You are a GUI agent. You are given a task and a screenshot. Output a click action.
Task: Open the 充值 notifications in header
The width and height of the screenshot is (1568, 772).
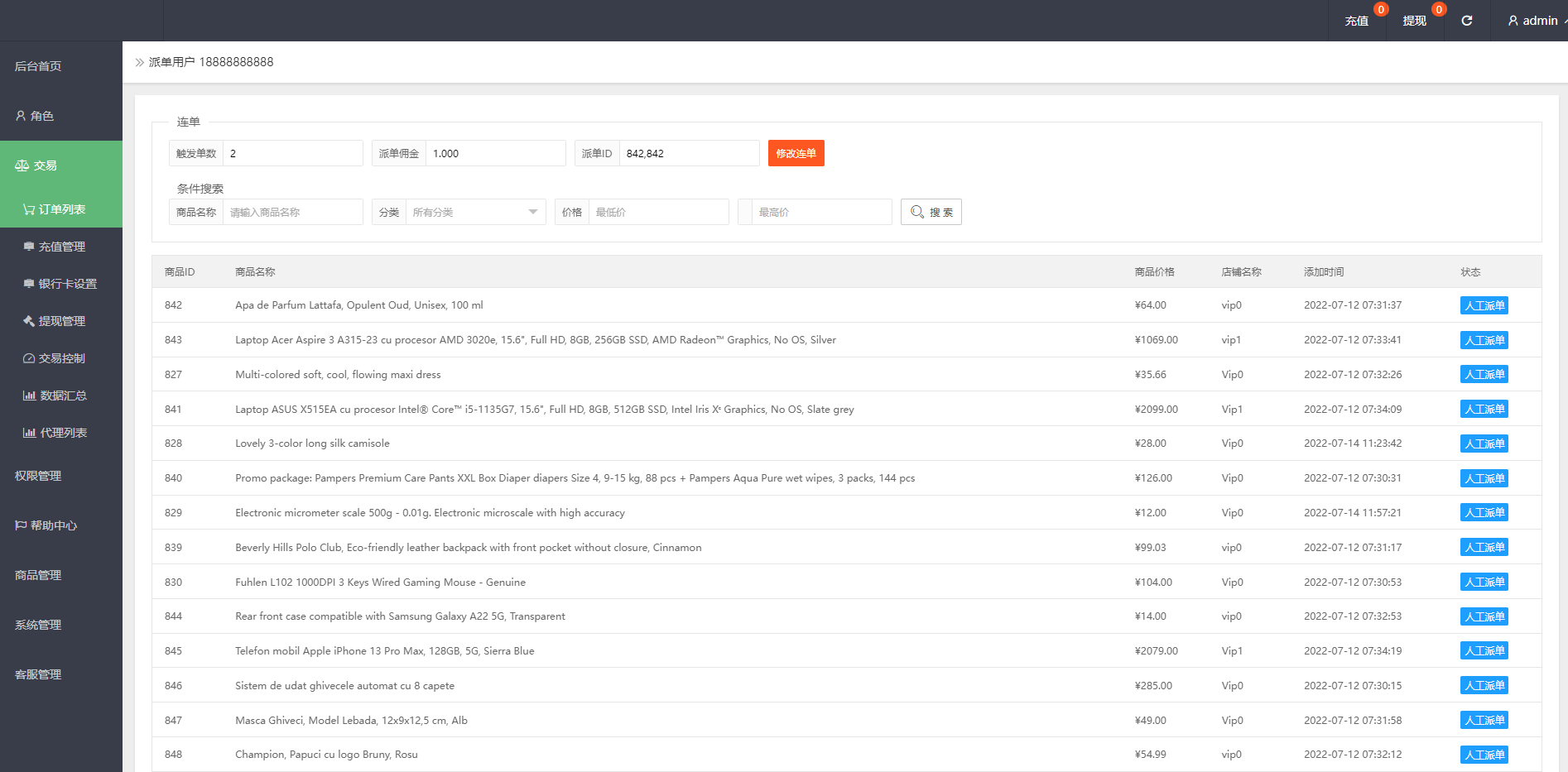click(x=1356, y=21)
